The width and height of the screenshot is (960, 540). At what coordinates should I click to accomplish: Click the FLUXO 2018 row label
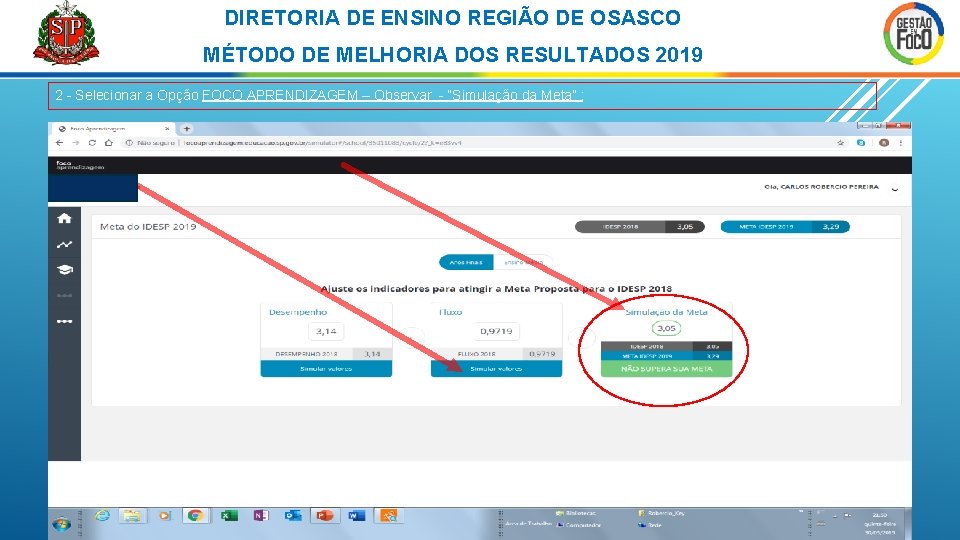pos(476,354)
